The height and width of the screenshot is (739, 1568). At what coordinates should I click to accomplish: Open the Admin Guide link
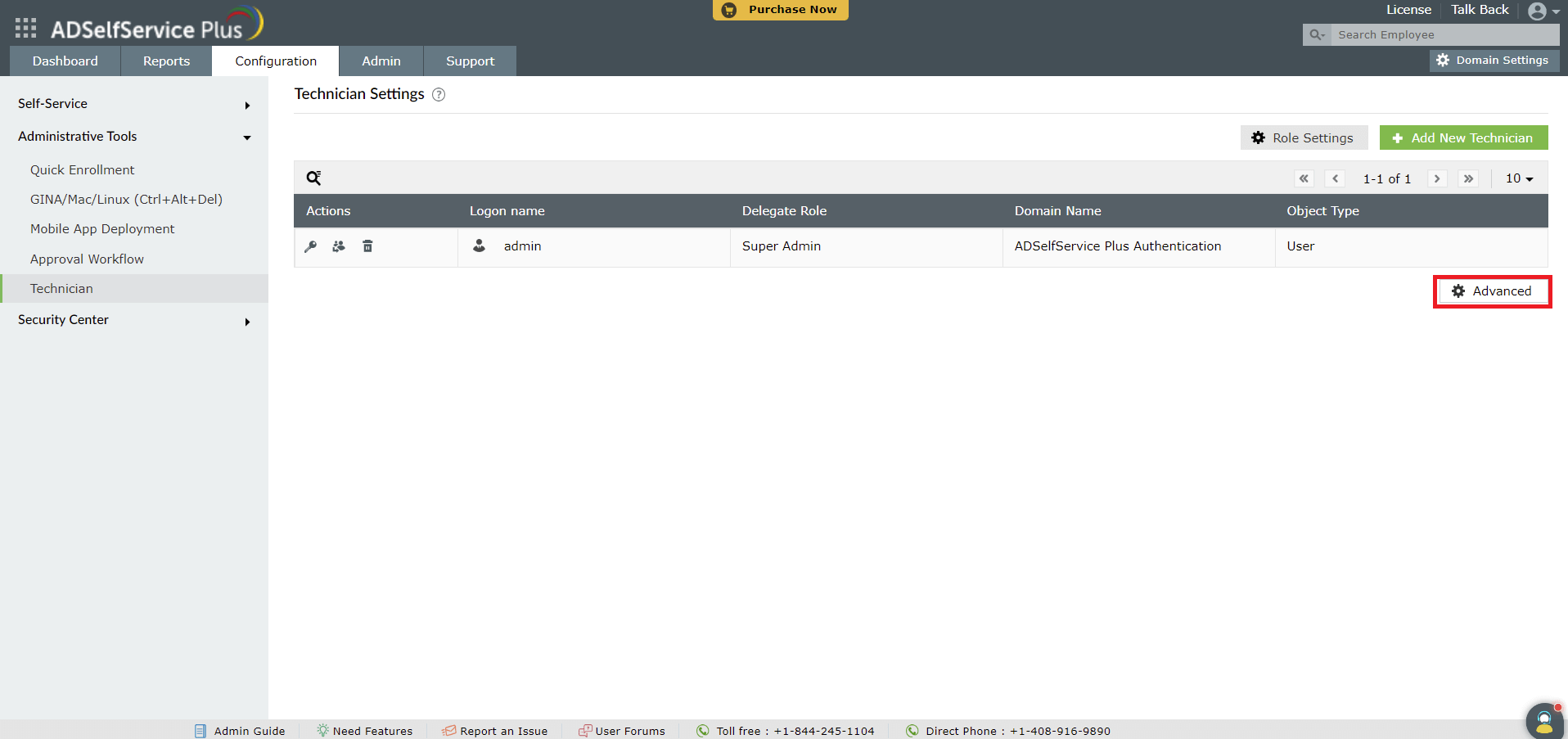point(241,731)
